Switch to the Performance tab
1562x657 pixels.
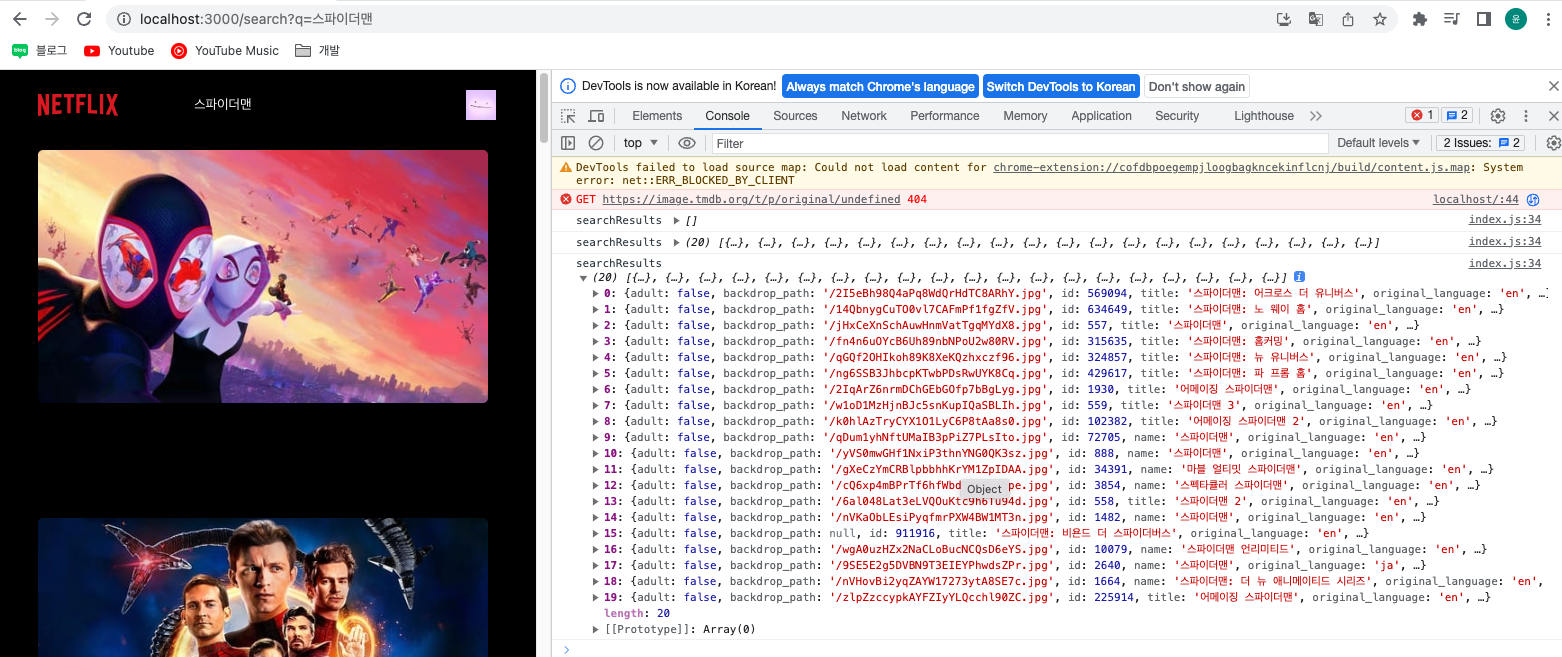click(945, 116)
